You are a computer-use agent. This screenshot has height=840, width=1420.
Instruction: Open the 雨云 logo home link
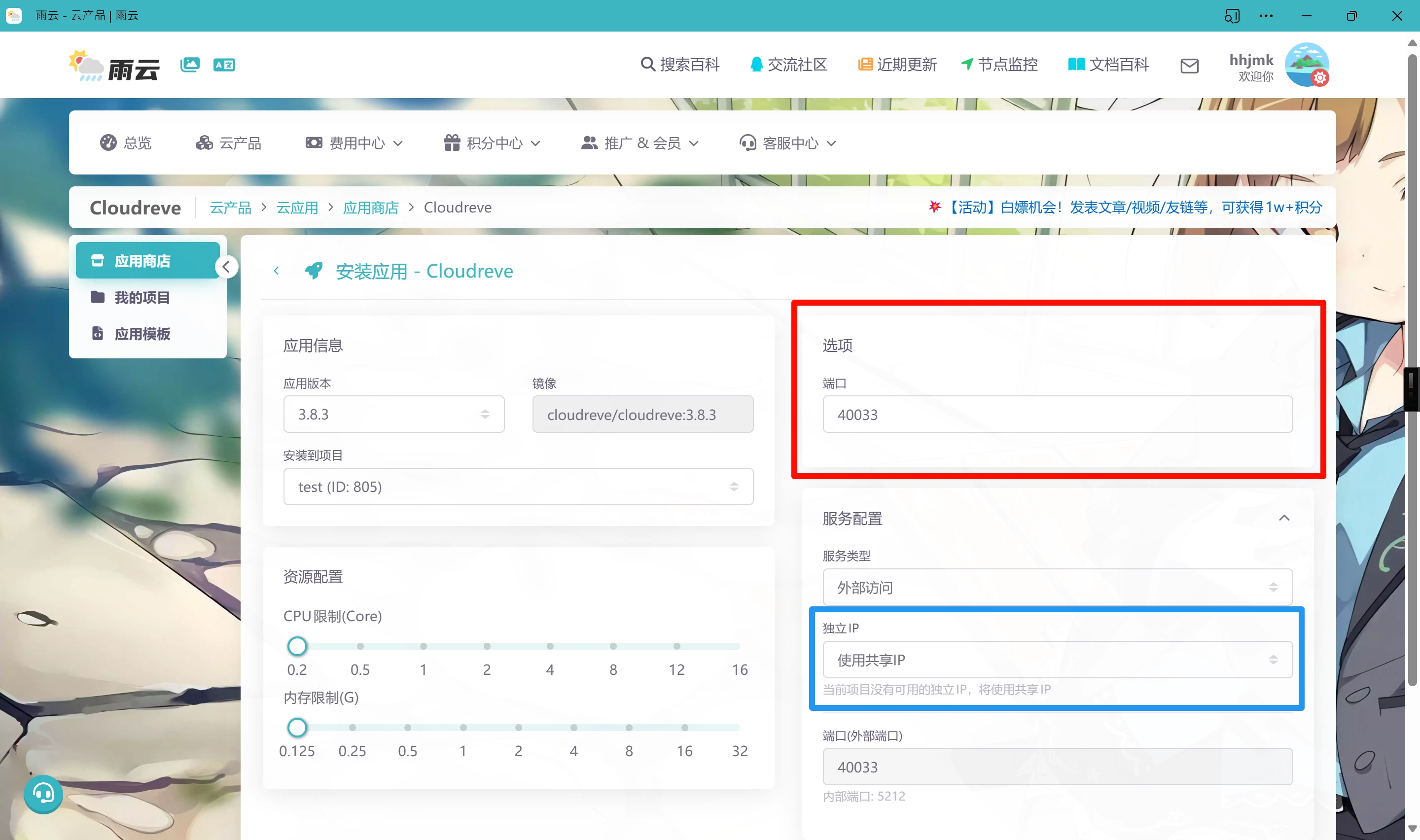[x=115, y=66]
